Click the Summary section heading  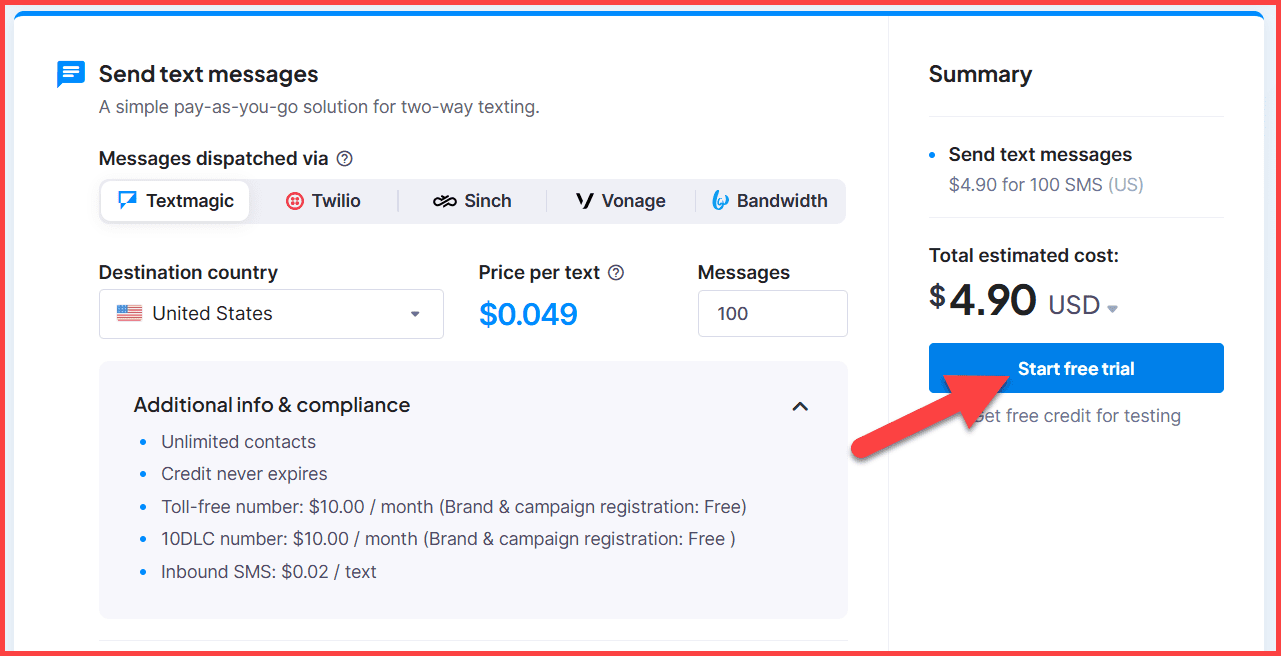click(x=980, y=74)
